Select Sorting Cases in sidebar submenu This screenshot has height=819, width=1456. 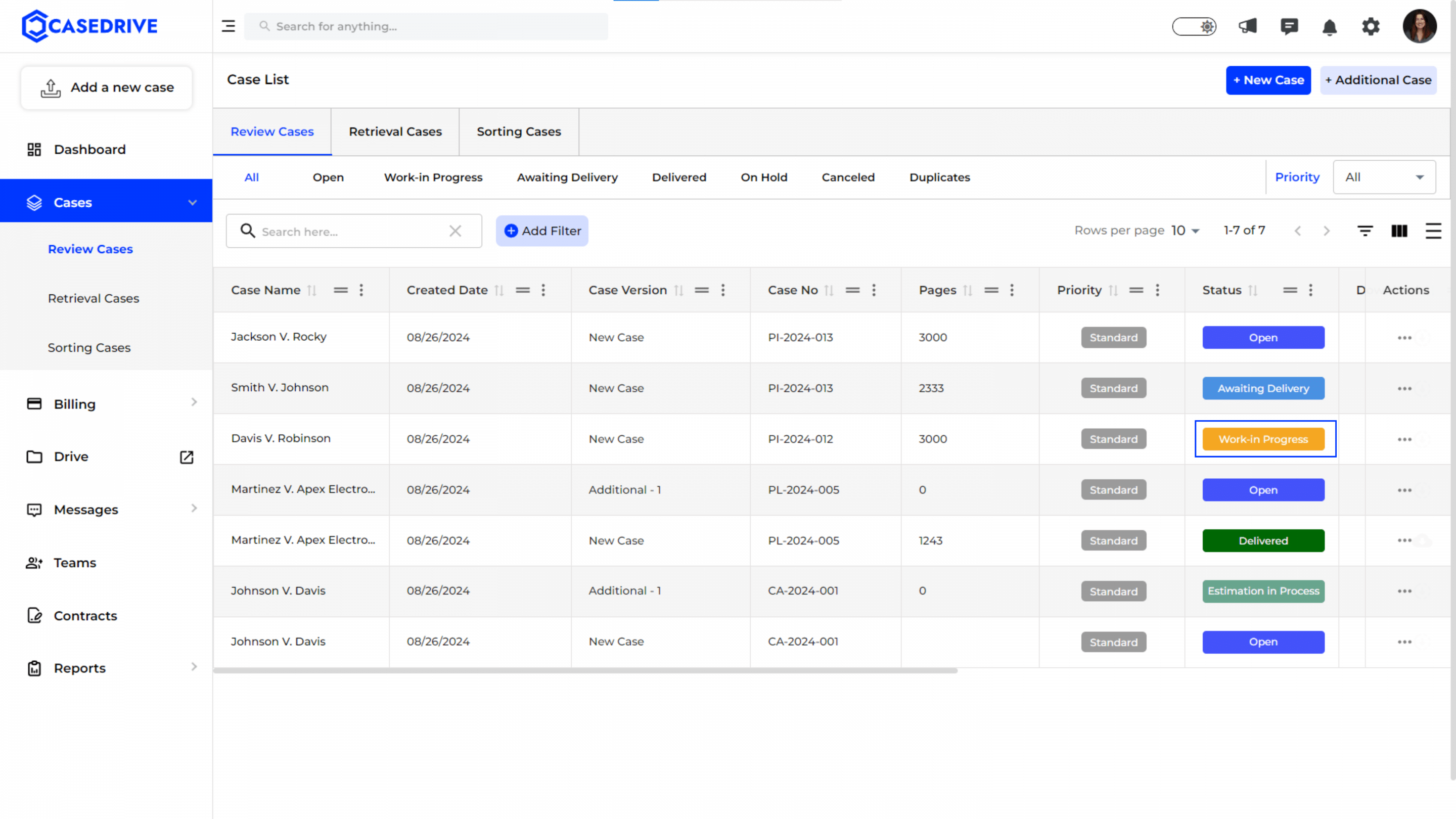coord(89,348)
